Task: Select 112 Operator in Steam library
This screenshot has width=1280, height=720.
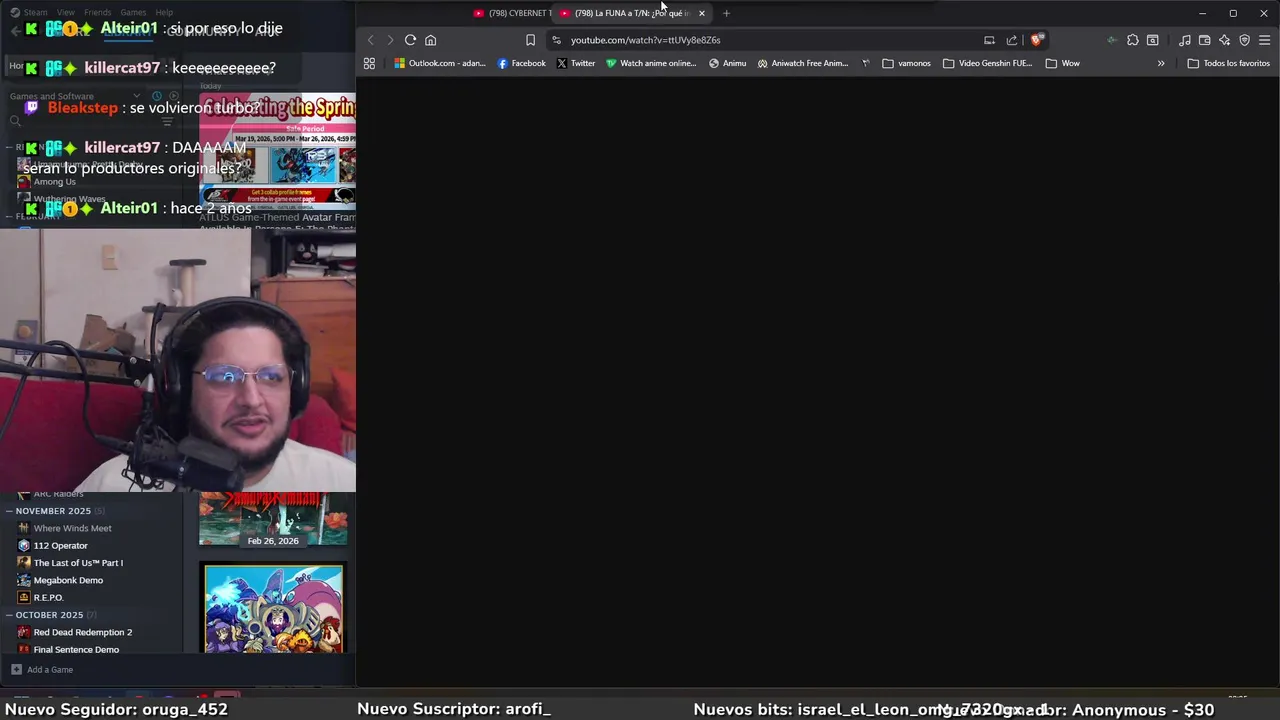Action: click(61, 546)
